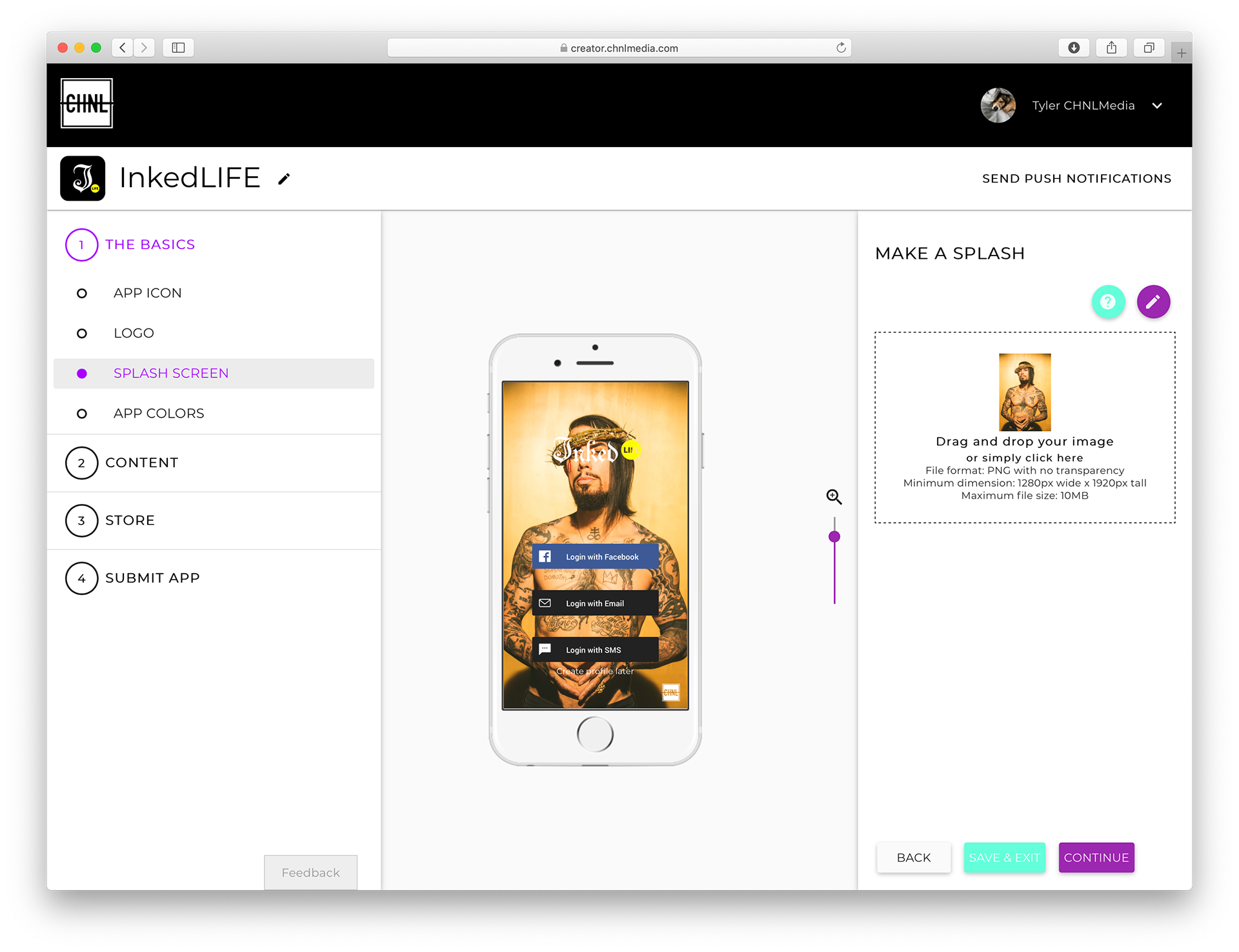Click the InkedLIFE app icon

click(83, 178)
